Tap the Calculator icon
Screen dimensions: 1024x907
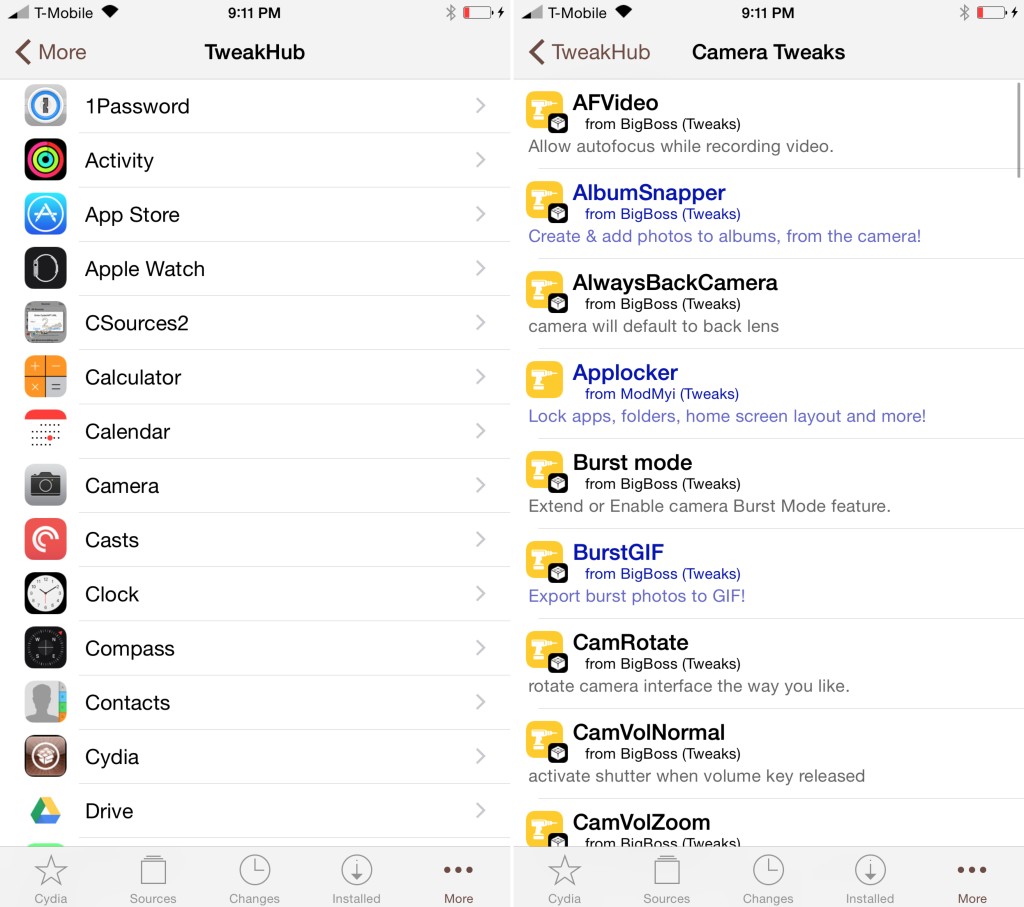45,376
